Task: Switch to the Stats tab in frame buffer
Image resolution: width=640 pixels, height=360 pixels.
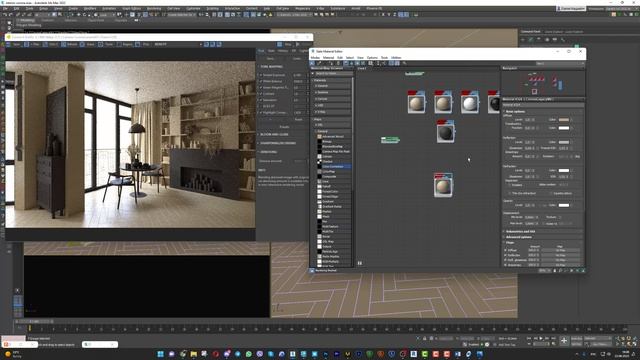Action: (x=271, y=51)
